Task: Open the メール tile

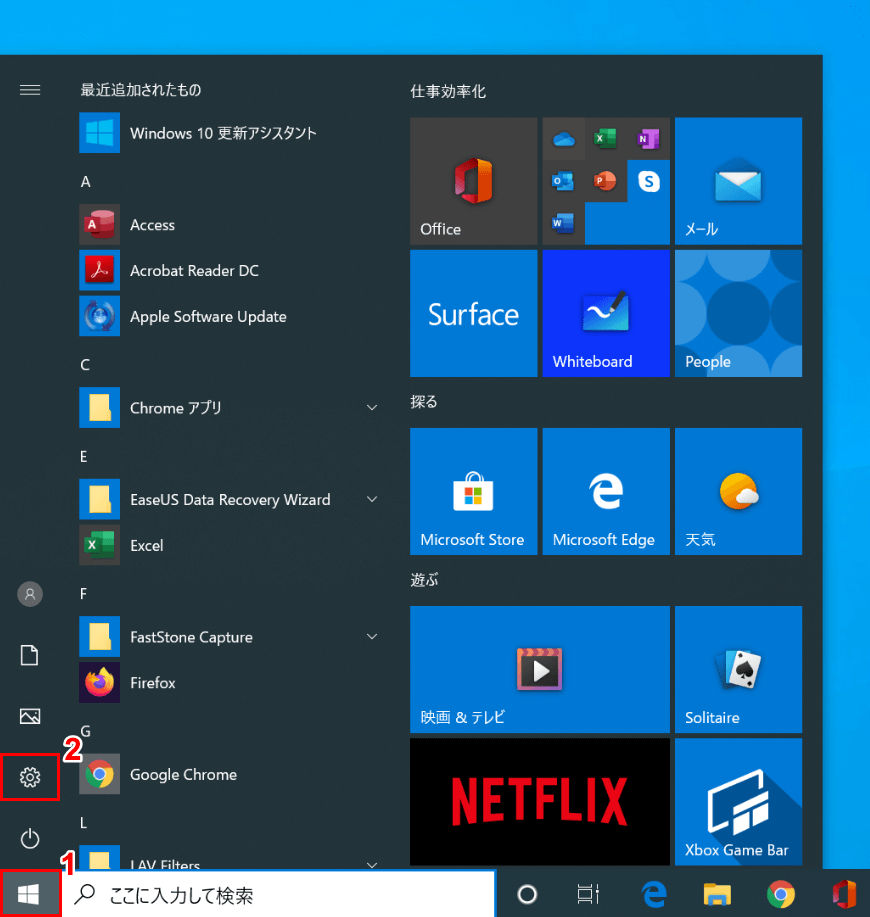Action: coord(738,181)
